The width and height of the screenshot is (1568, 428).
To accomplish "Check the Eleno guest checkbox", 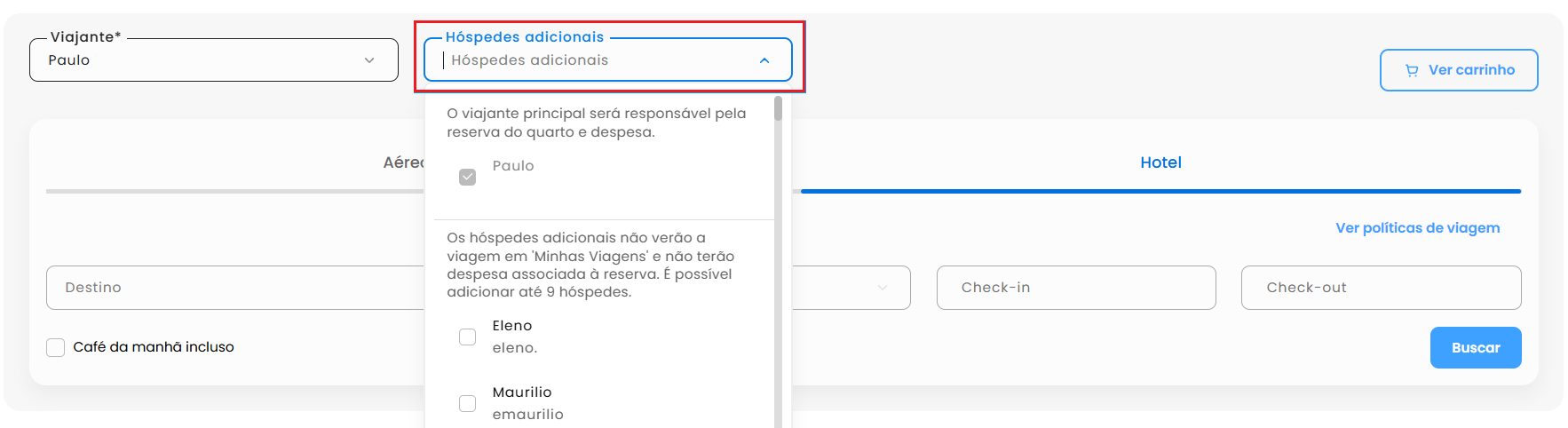I will tap(467, 337).
